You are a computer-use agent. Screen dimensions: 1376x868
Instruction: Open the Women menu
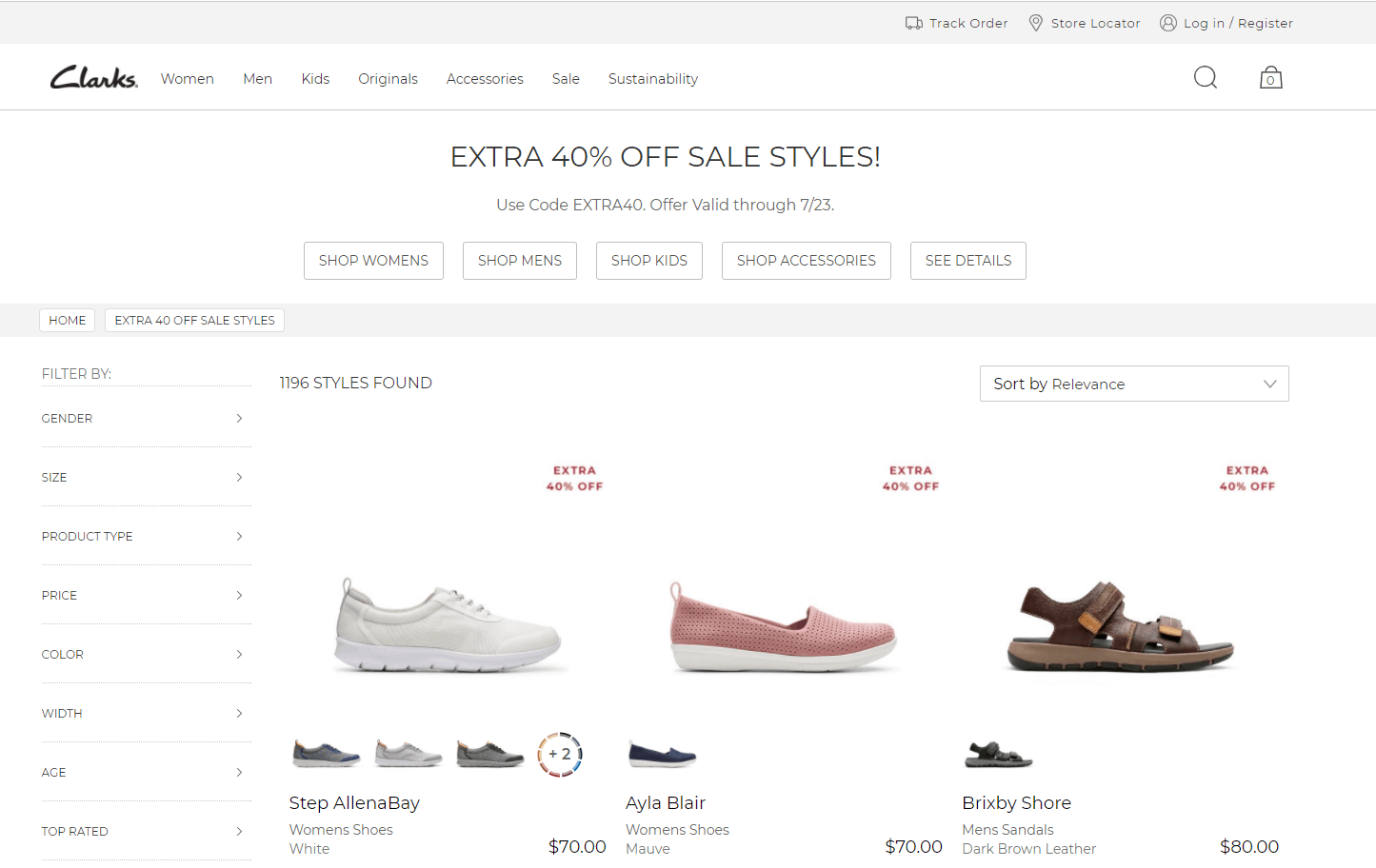coord(188,79)
